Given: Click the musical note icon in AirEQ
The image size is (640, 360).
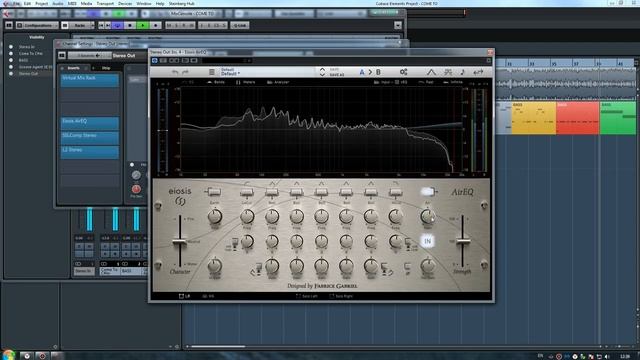Looking at the screenshot, I should click(462, 72).
